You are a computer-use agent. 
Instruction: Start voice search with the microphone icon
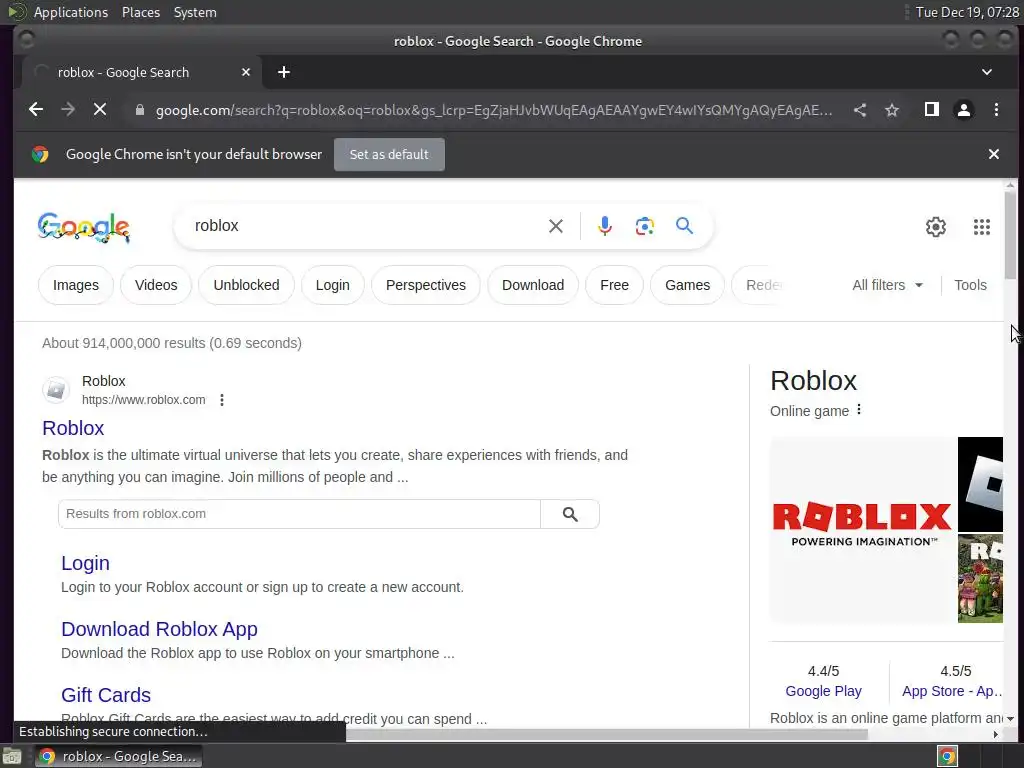605,226
